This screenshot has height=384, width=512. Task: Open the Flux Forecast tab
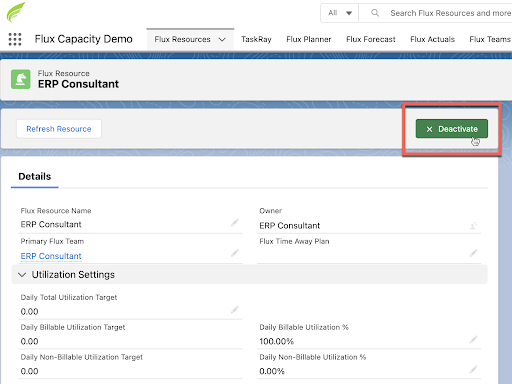pyautogui.click(x=371, y=39)
